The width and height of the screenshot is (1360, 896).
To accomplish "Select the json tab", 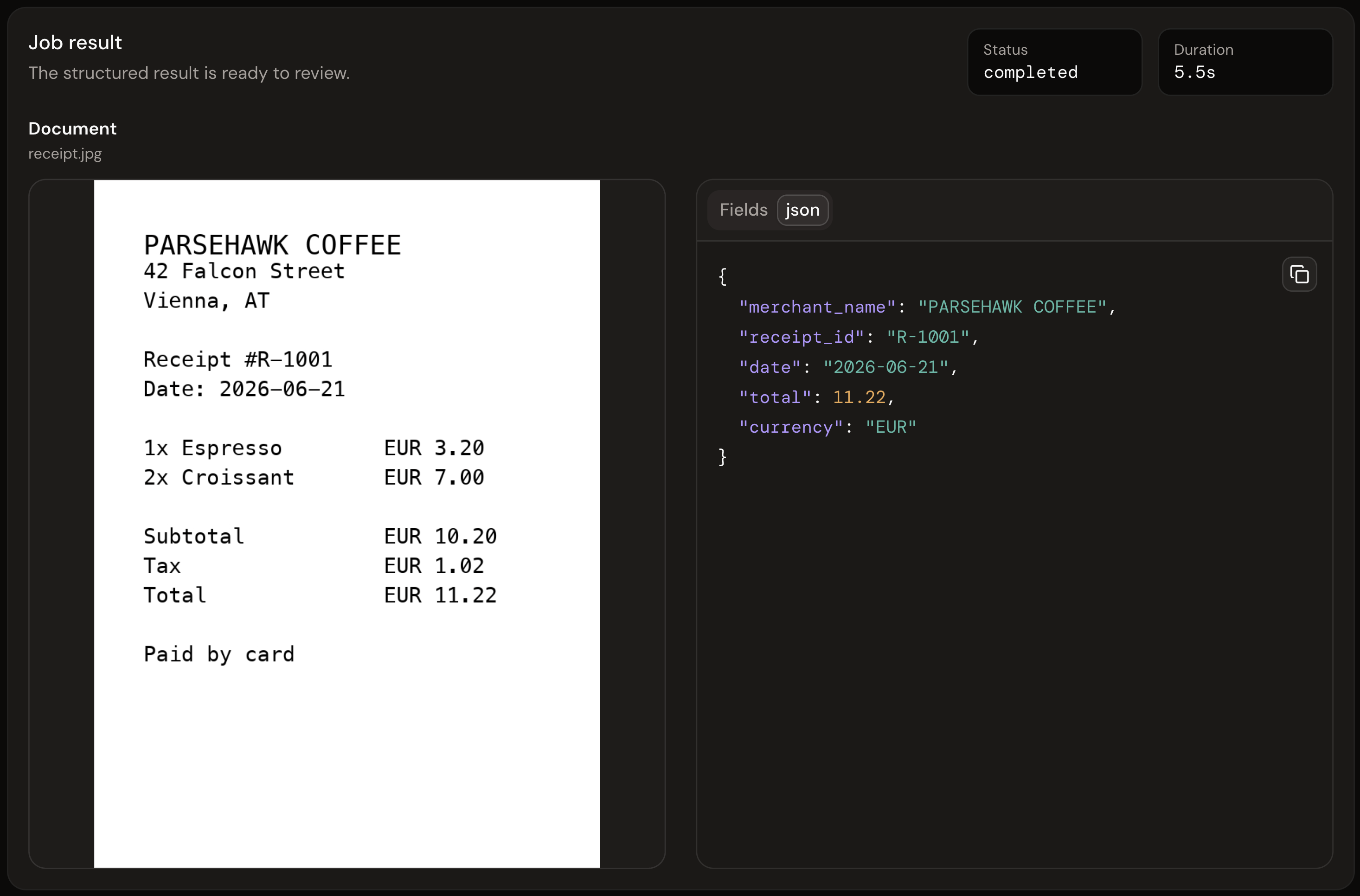I will click(x=802, y=210).
